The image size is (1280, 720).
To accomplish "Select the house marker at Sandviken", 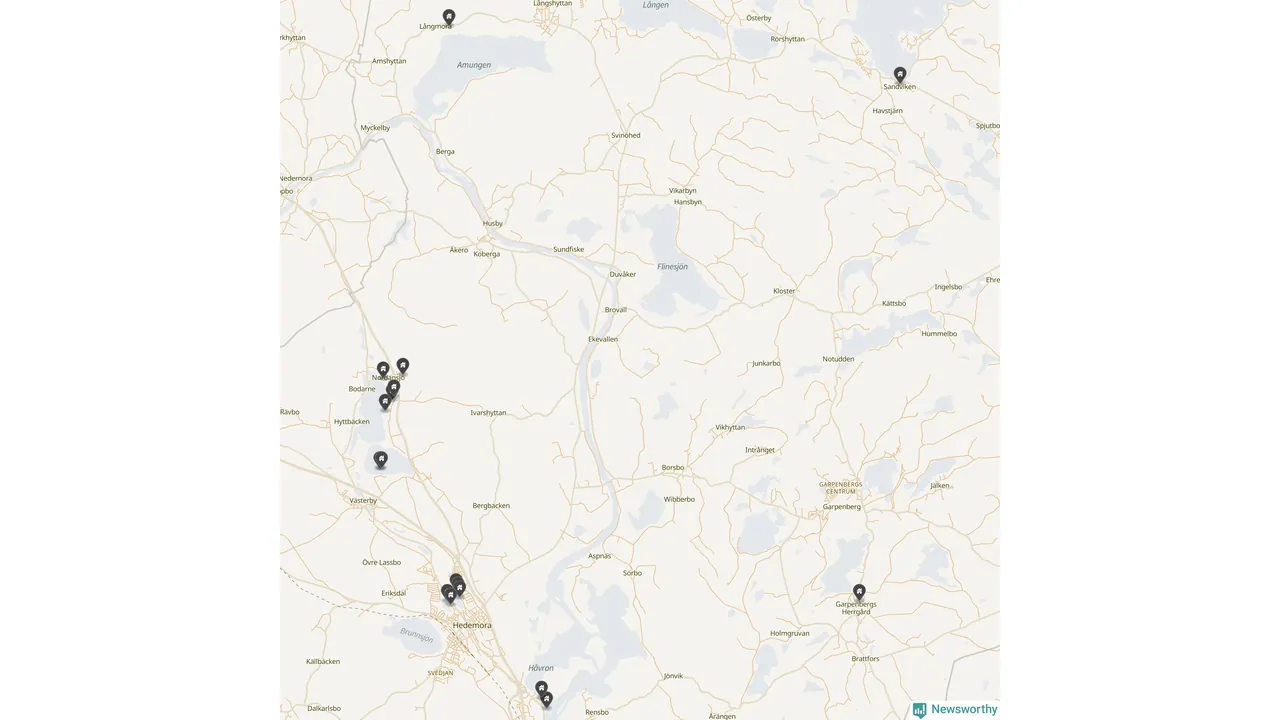I will pyautogui.click(x=900, y=75).
